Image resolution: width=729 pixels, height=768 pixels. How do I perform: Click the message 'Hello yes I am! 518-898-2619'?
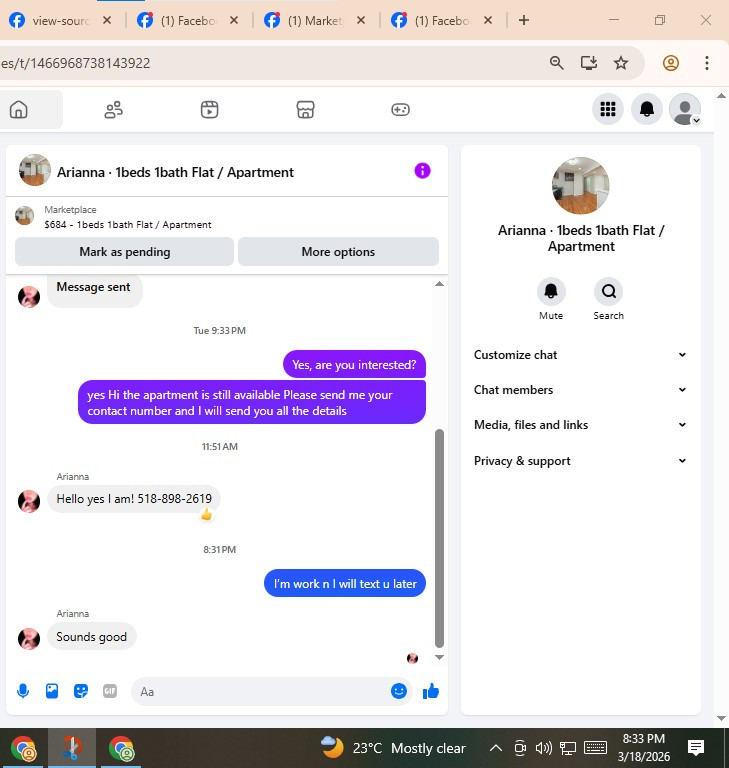pyautogui.click(x=134, y=499)
